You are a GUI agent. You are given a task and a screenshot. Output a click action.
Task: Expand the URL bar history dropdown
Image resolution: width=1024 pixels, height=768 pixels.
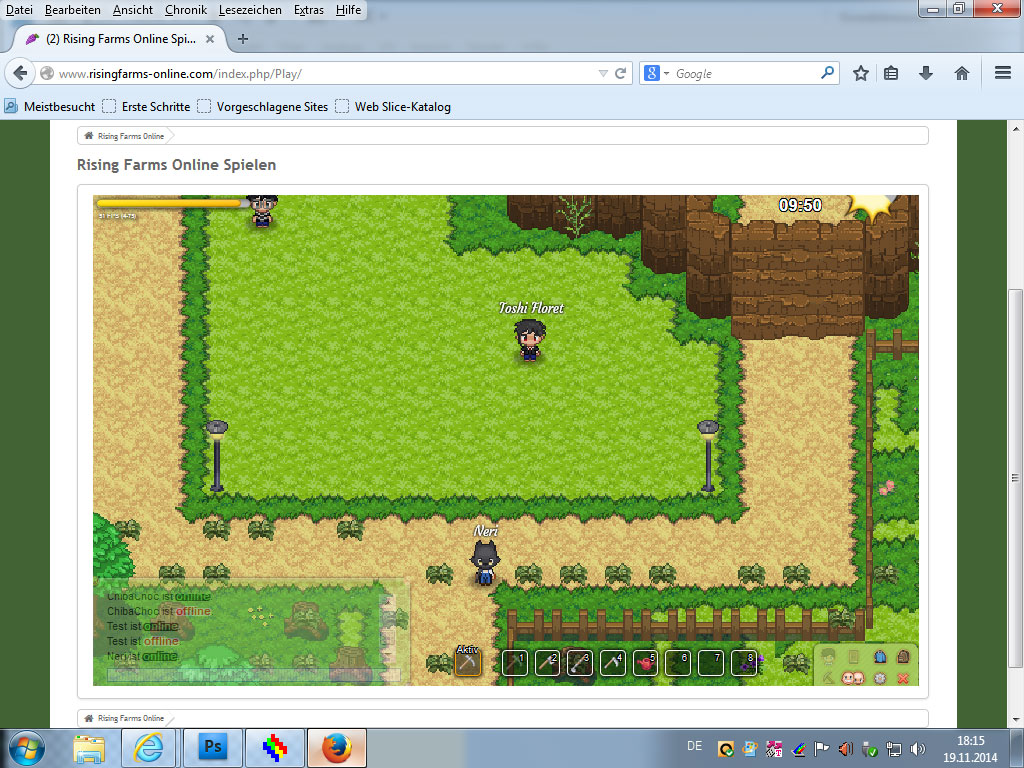click(x=602, y=74)
